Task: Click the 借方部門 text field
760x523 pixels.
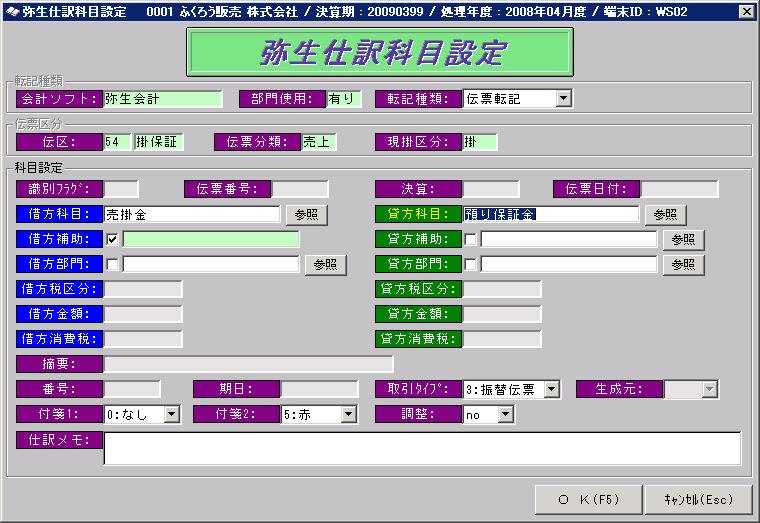Action: pos(211,265)
